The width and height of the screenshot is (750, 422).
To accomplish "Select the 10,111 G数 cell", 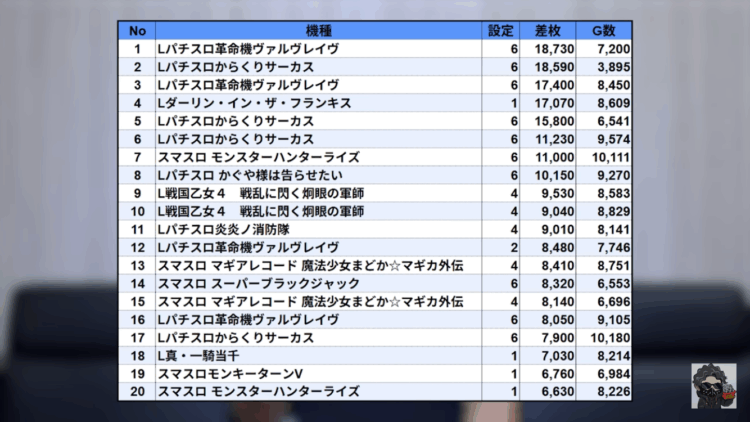I will (610, 157).
